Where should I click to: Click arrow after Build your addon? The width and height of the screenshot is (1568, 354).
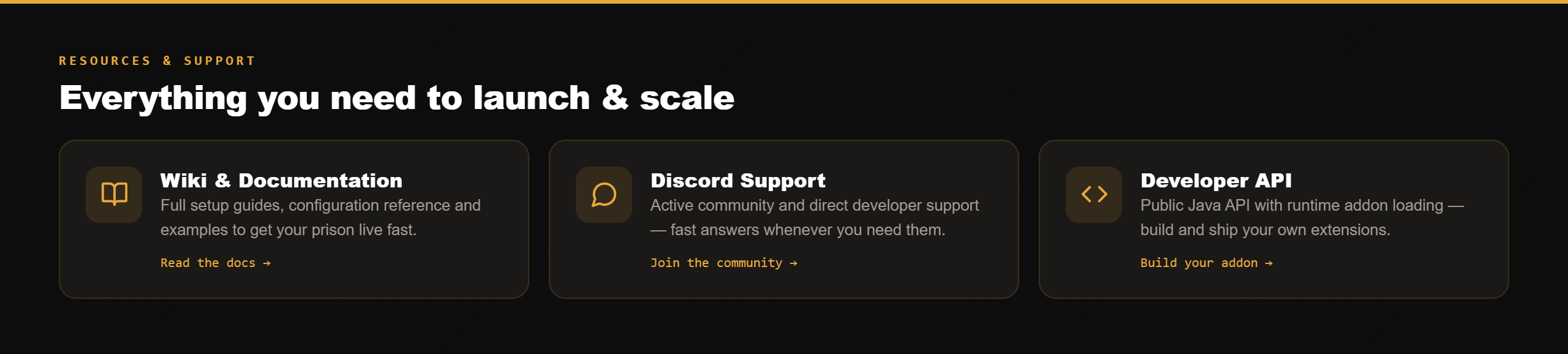coord(1268,263)
